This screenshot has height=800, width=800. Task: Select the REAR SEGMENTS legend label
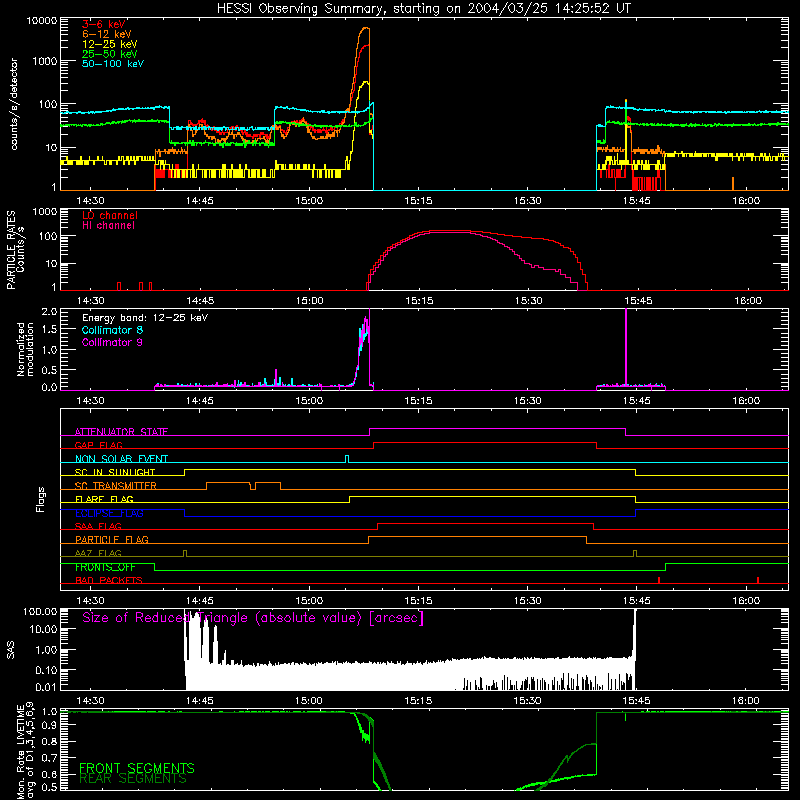(x=133, y=779)
